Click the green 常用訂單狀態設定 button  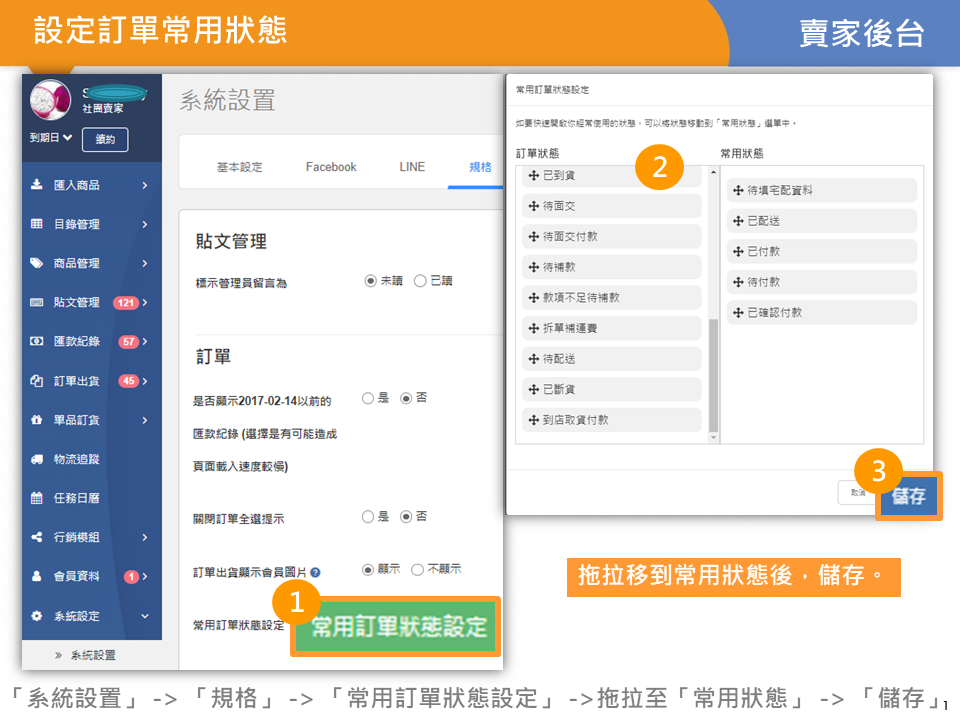397,627
